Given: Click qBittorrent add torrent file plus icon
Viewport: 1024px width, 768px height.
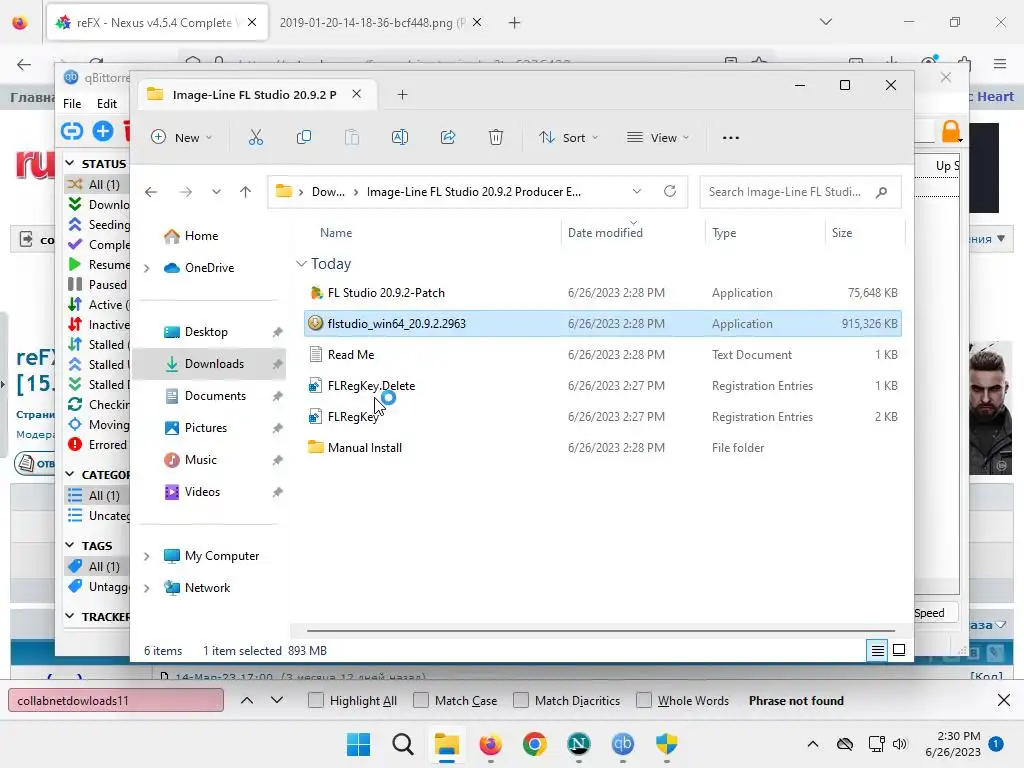Looking at the screenshot, I should coord(103,131).
